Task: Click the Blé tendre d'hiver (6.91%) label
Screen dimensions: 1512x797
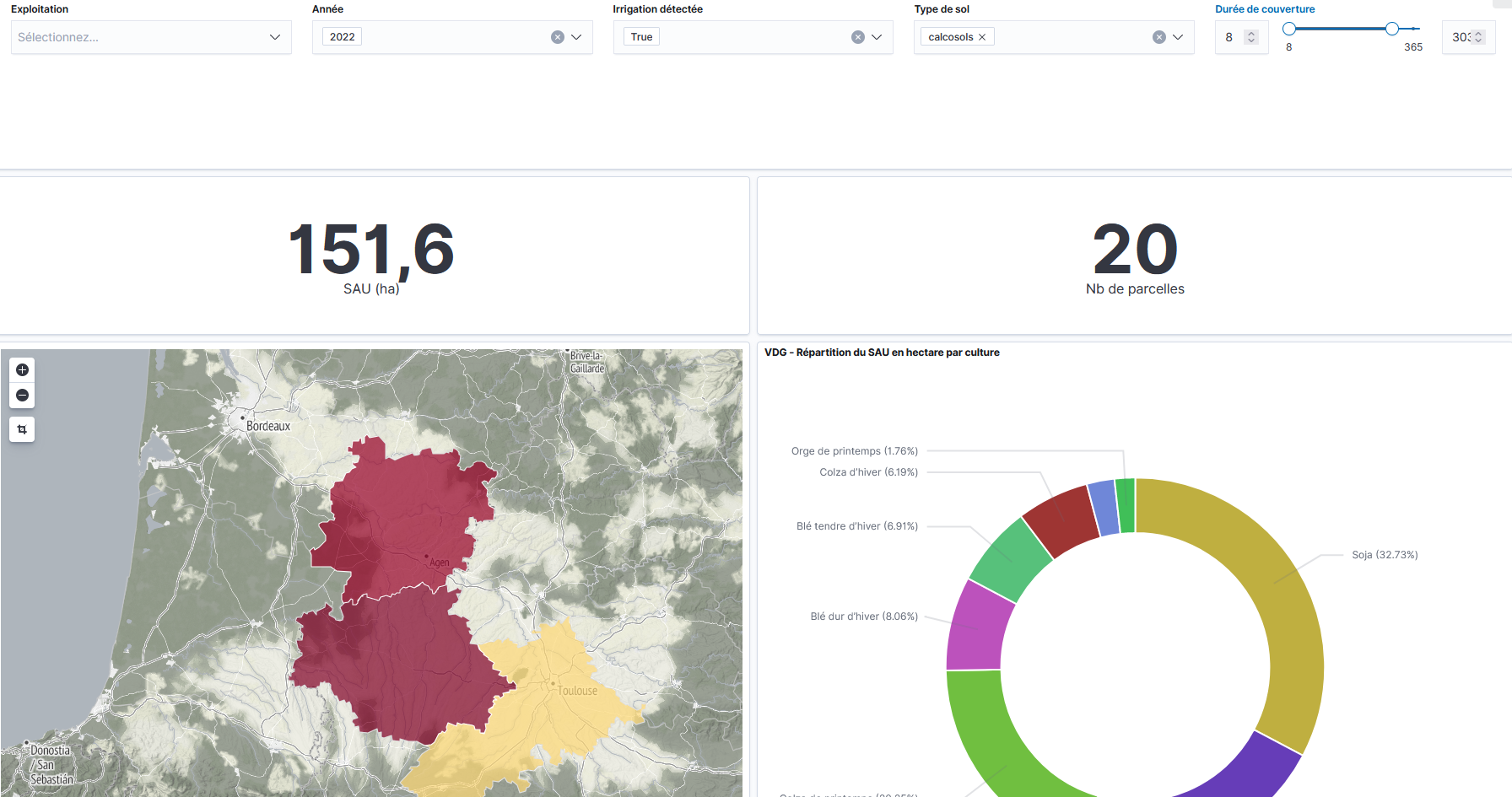Action: point(856,526)
